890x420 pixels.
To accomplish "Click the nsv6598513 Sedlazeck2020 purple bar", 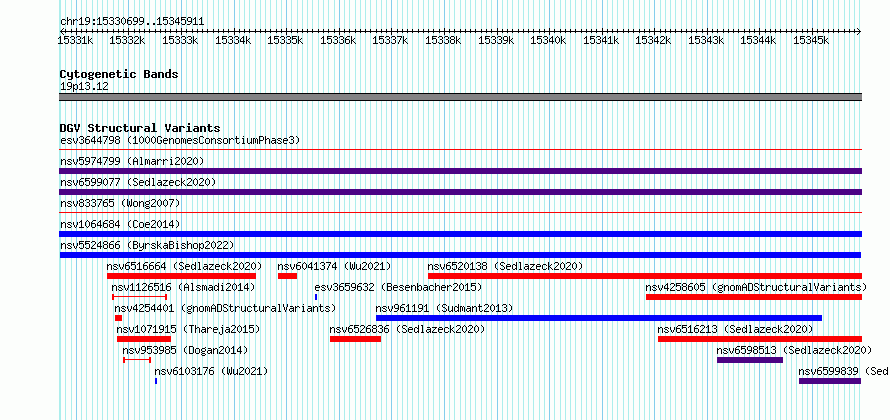I will point(750,360).
